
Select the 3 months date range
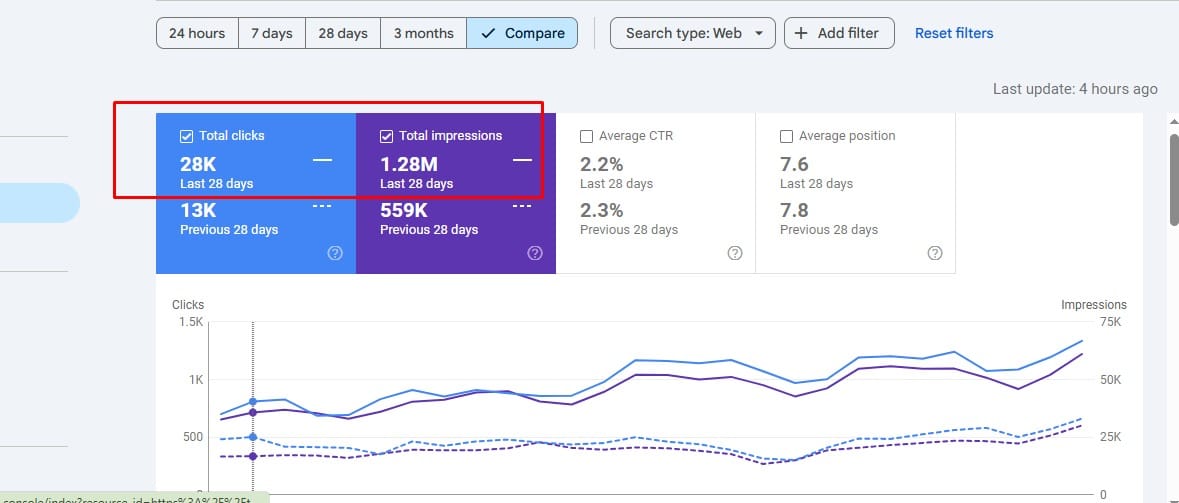(x=423, y=33)
